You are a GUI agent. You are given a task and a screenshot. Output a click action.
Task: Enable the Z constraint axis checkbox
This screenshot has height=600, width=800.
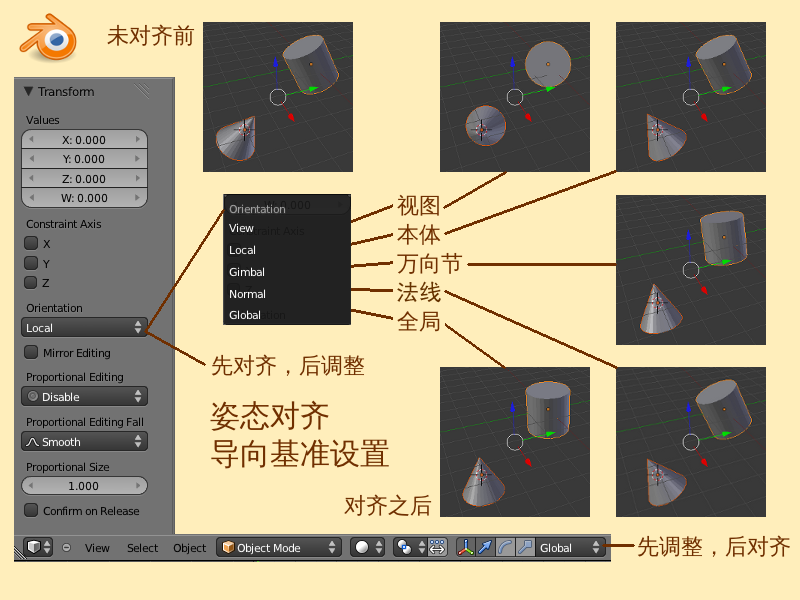pyautogui.click(x=31, y=282)
